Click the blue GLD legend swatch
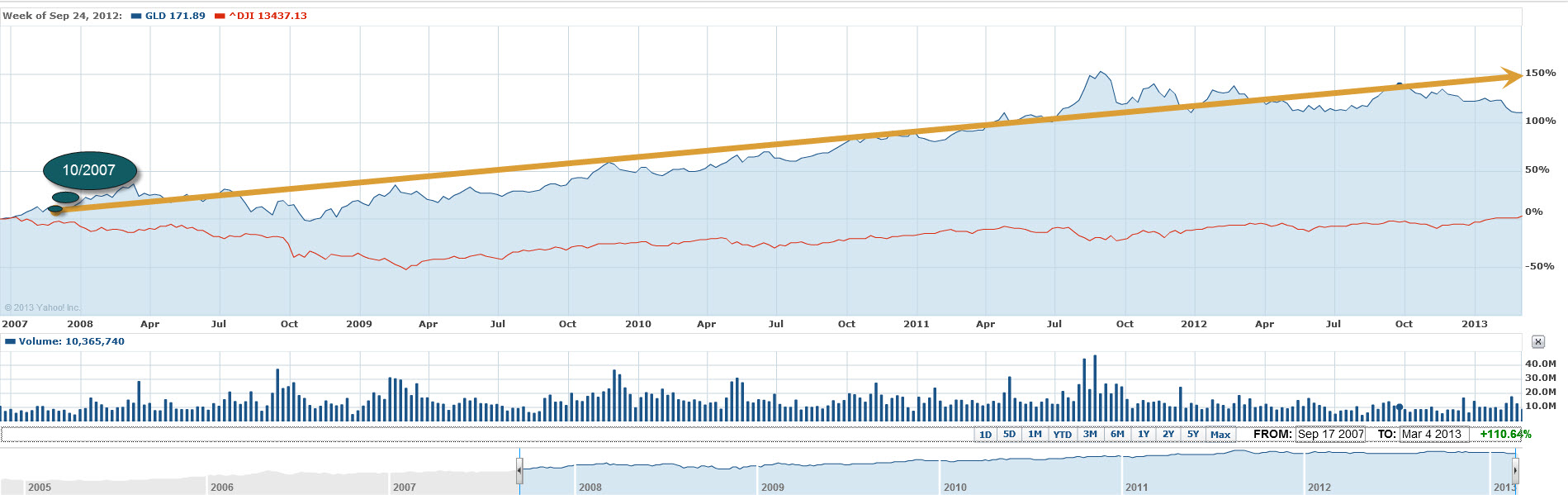 tap(136, 16)
